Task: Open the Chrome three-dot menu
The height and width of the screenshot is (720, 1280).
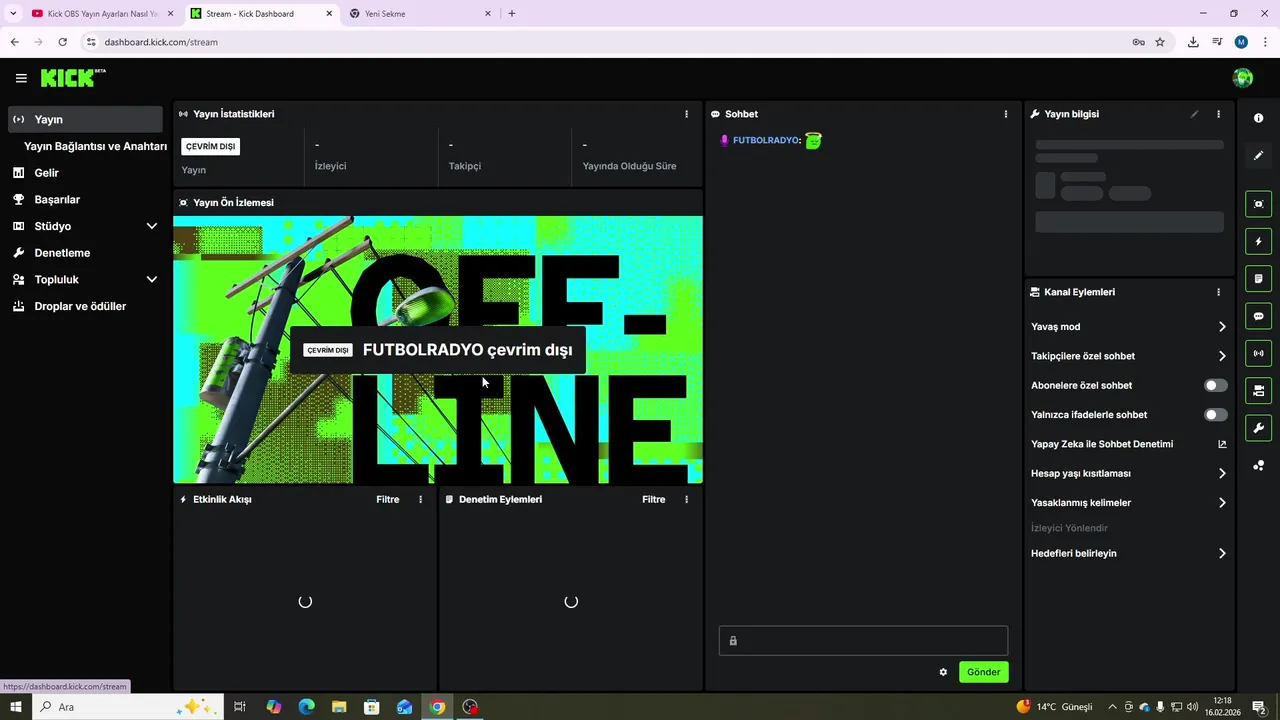Action: [x=1265, y=42]
